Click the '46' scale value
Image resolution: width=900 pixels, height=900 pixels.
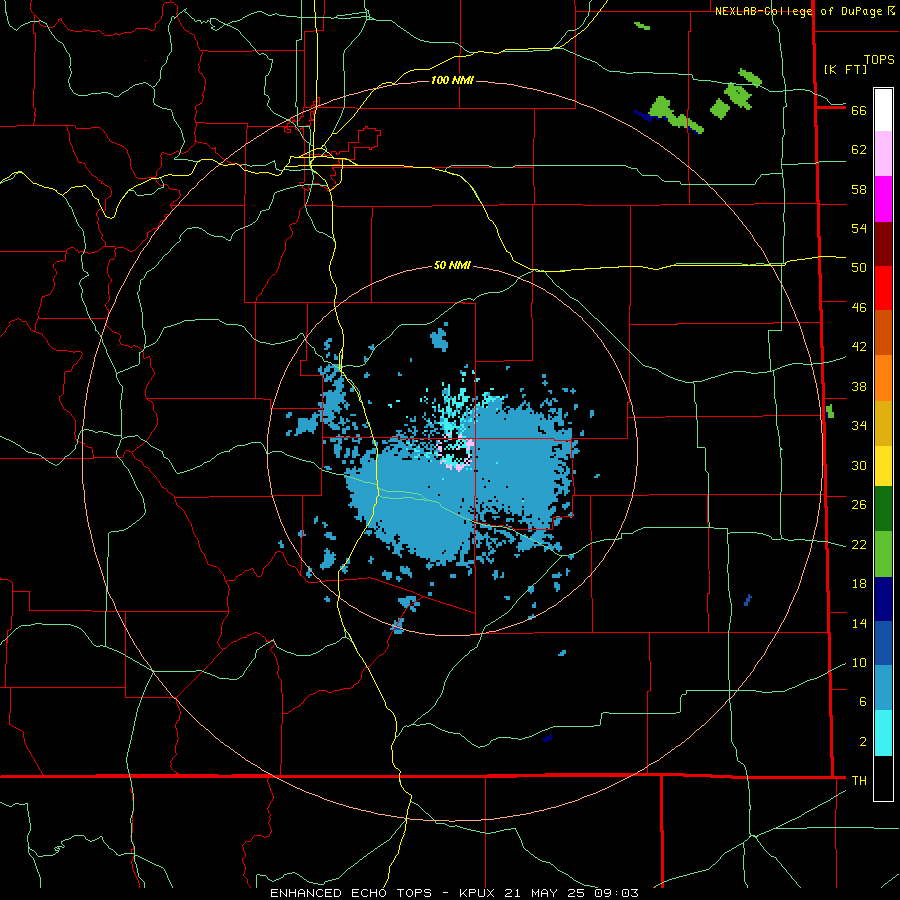point(859,308)
